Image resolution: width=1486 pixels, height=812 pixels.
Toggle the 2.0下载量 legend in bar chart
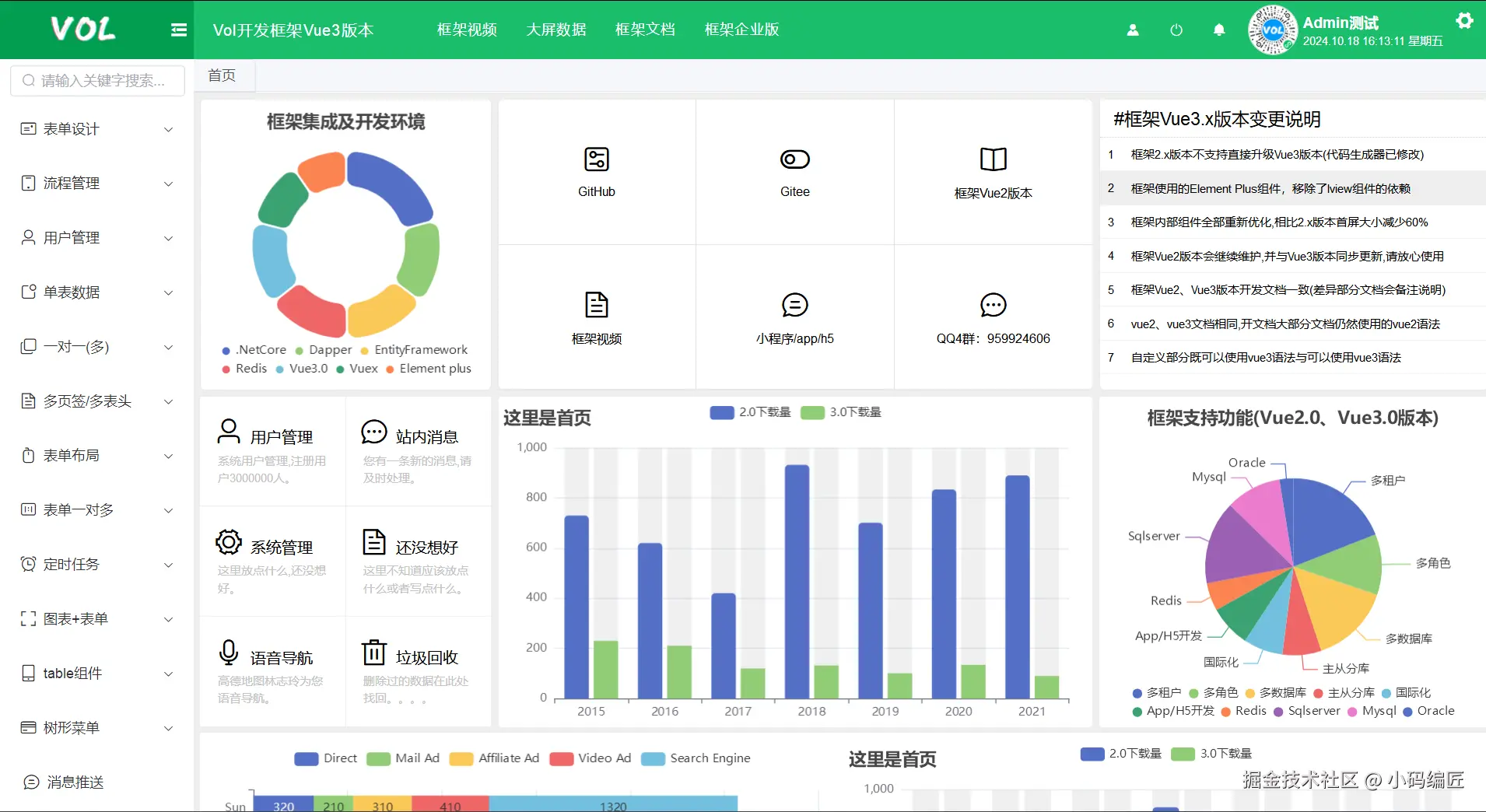point(751,412)
